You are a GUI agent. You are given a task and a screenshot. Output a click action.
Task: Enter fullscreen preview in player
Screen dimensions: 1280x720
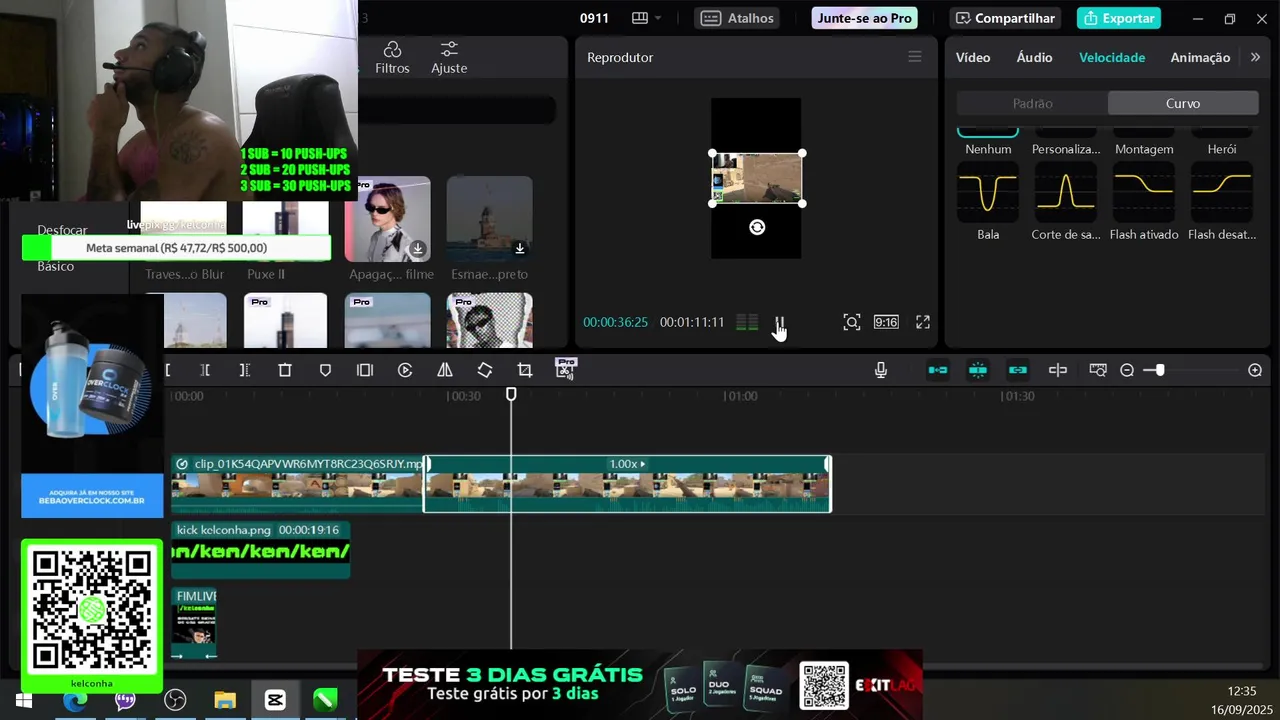point(923,322)
